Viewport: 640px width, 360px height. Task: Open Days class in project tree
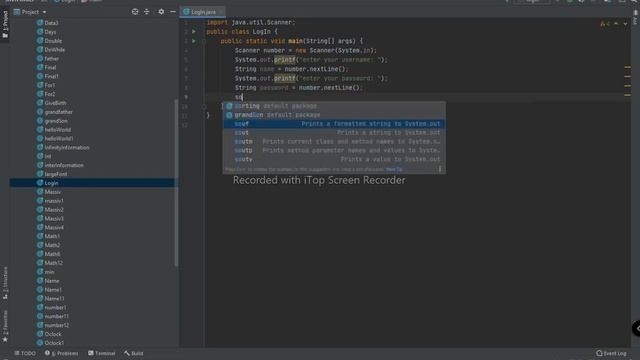(50, 32)
